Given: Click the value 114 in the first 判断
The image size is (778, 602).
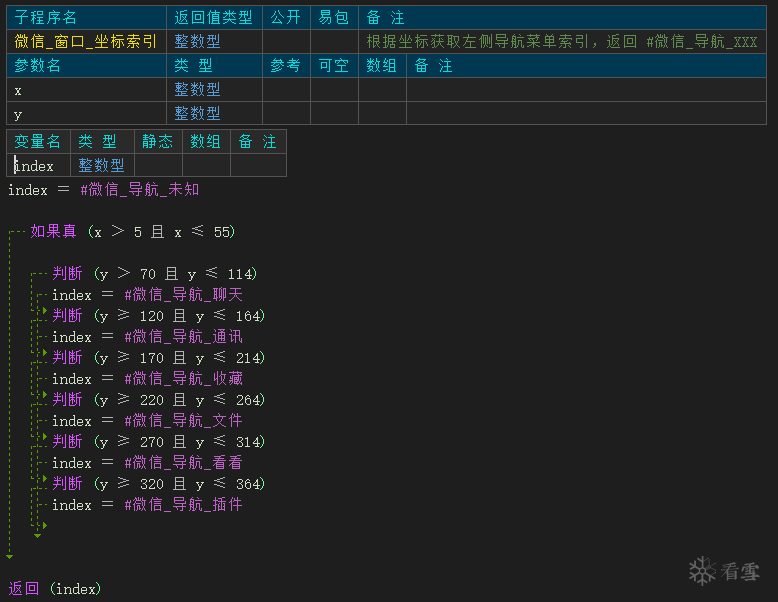Looking at the screenshot, I should point(240,274).
